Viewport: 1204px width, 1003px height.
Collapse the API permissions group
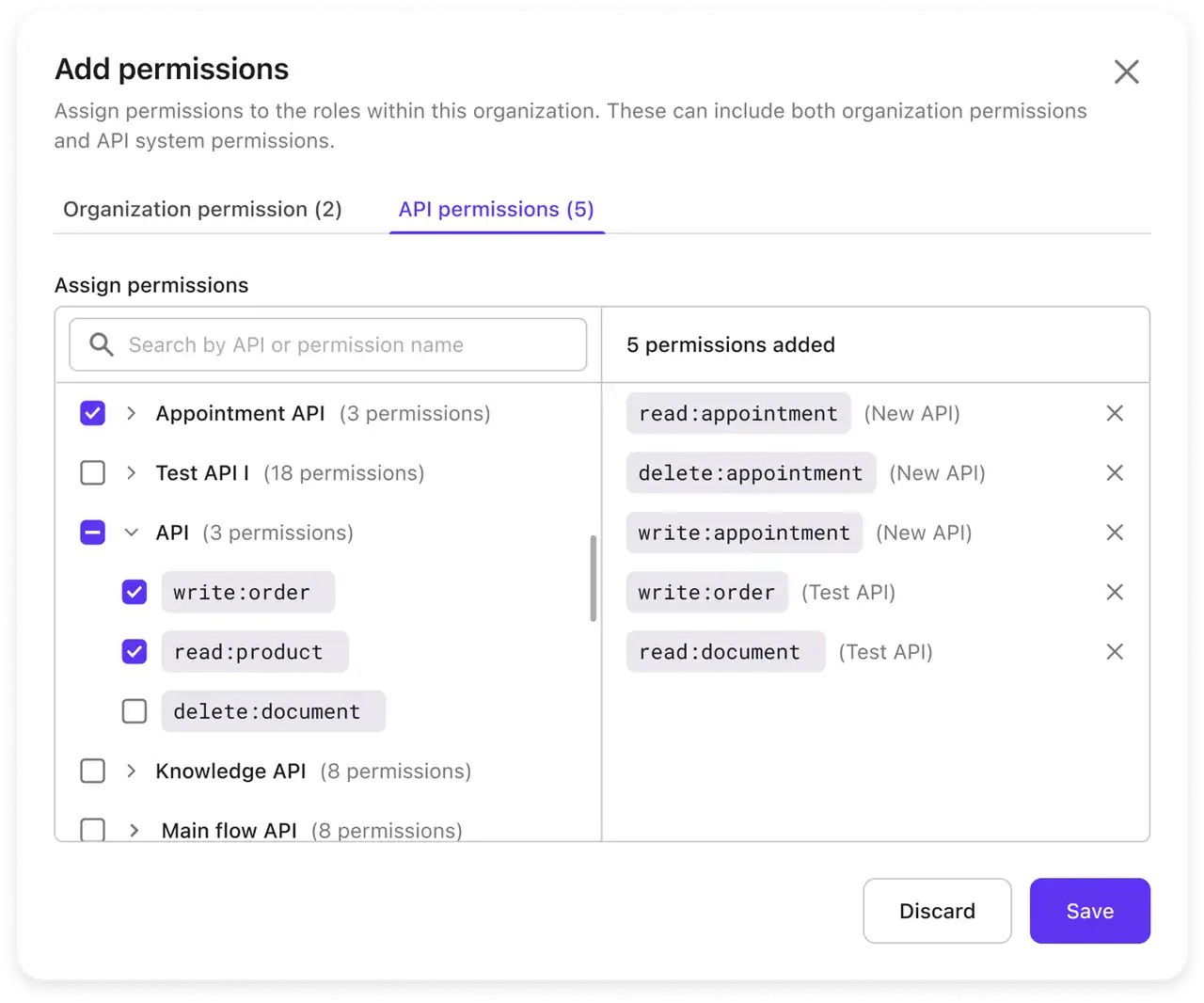tap(133, 533)
